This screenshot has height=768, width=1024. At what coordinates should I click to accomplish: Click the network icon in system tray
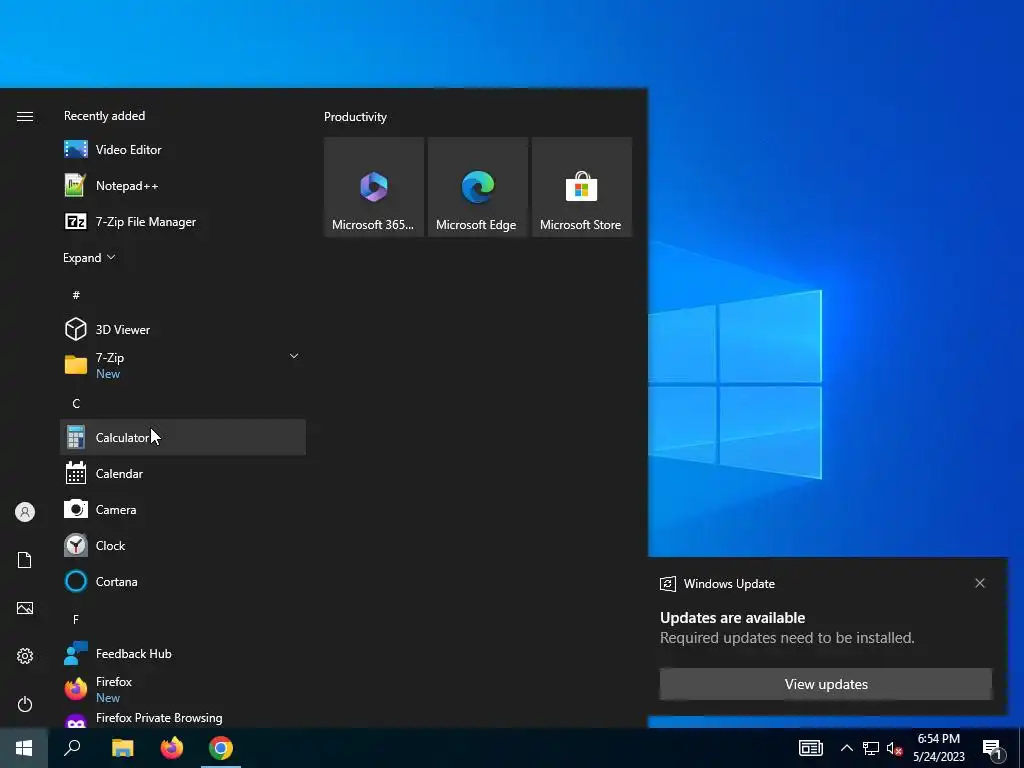pyautogui.click(x=871, y=748)
